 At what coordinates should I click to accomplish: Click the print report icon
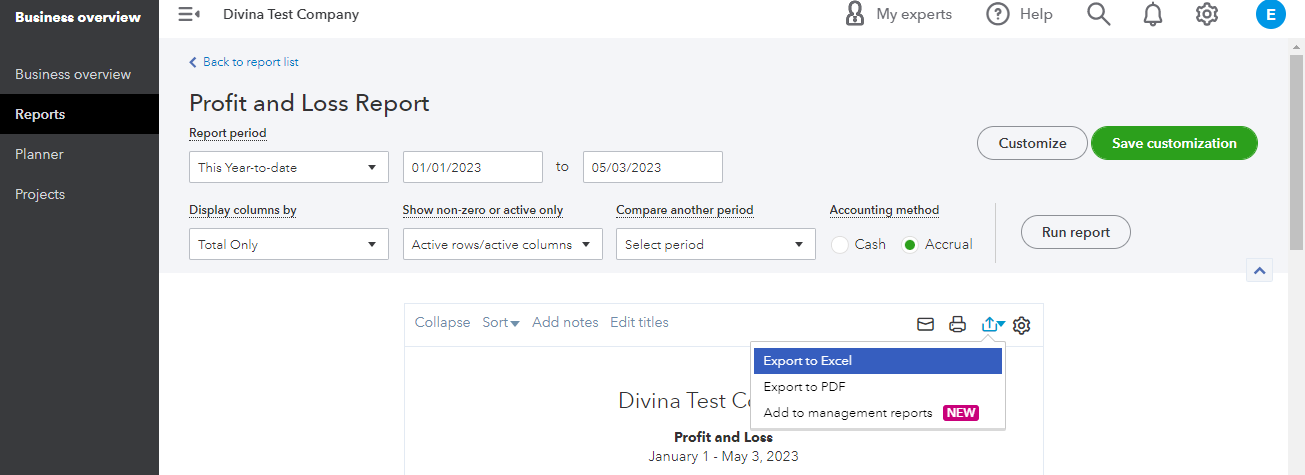(958, 324)
